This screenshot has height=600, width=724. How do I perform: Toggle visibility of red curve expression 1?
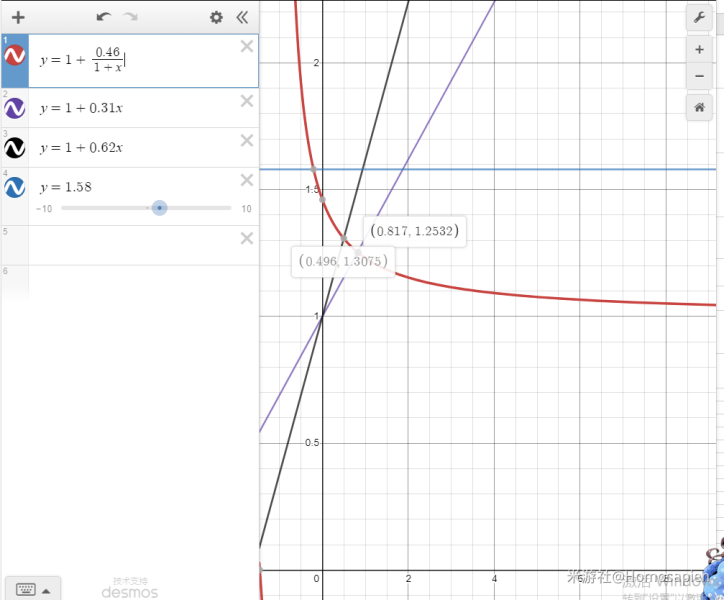point(14,55)
